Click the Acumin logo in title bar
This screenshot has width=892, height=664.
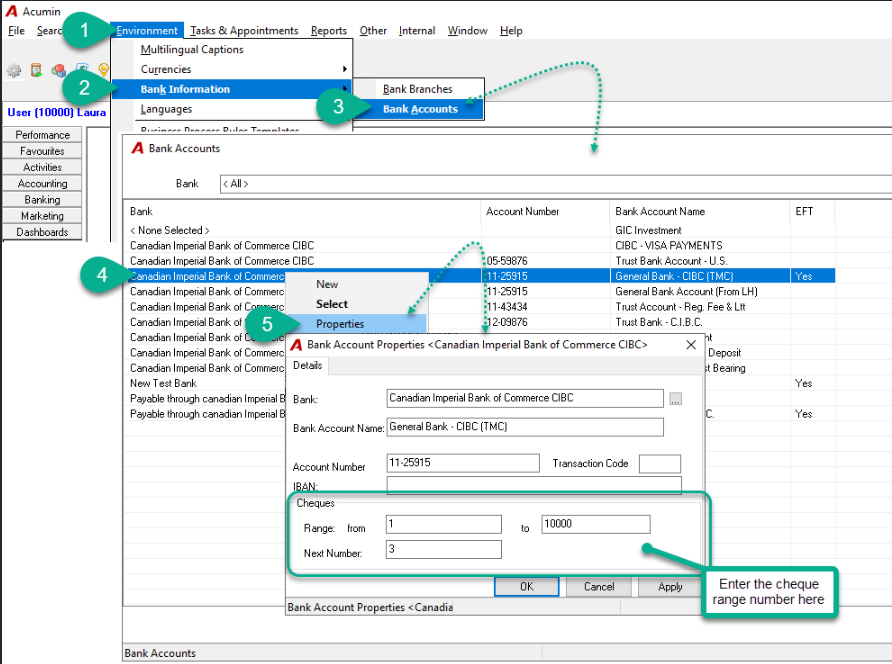click(11, 11)
